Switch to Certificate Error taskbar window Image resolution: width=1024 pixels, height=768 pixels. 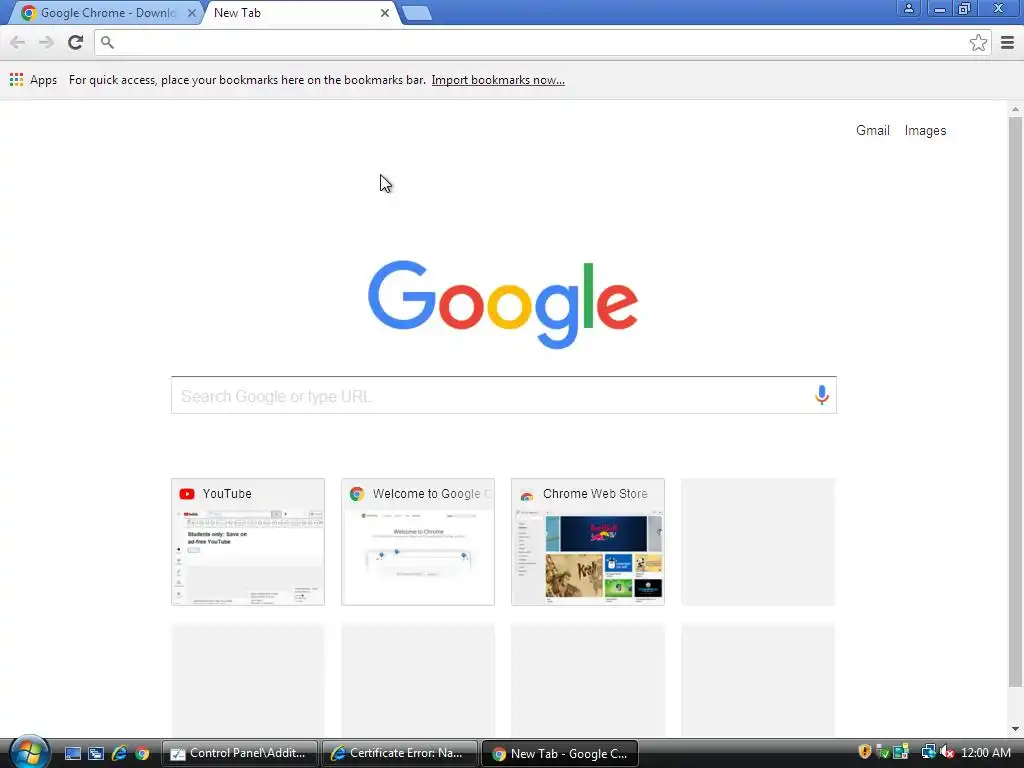pyautogui.click(x=400, y=754)
